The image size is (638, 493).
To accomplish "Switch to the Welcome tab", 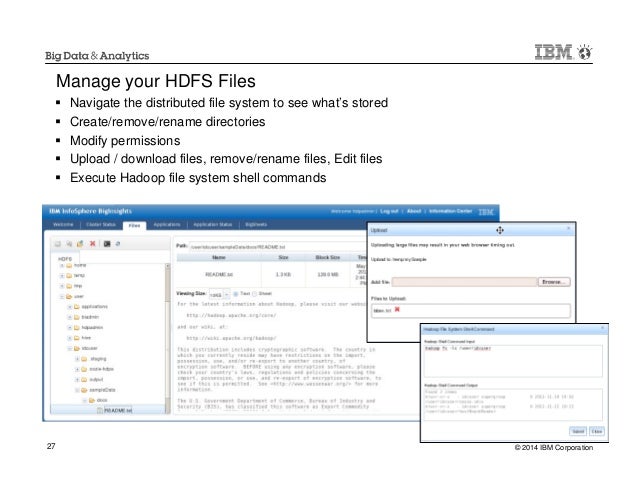I will pos(63,225).
